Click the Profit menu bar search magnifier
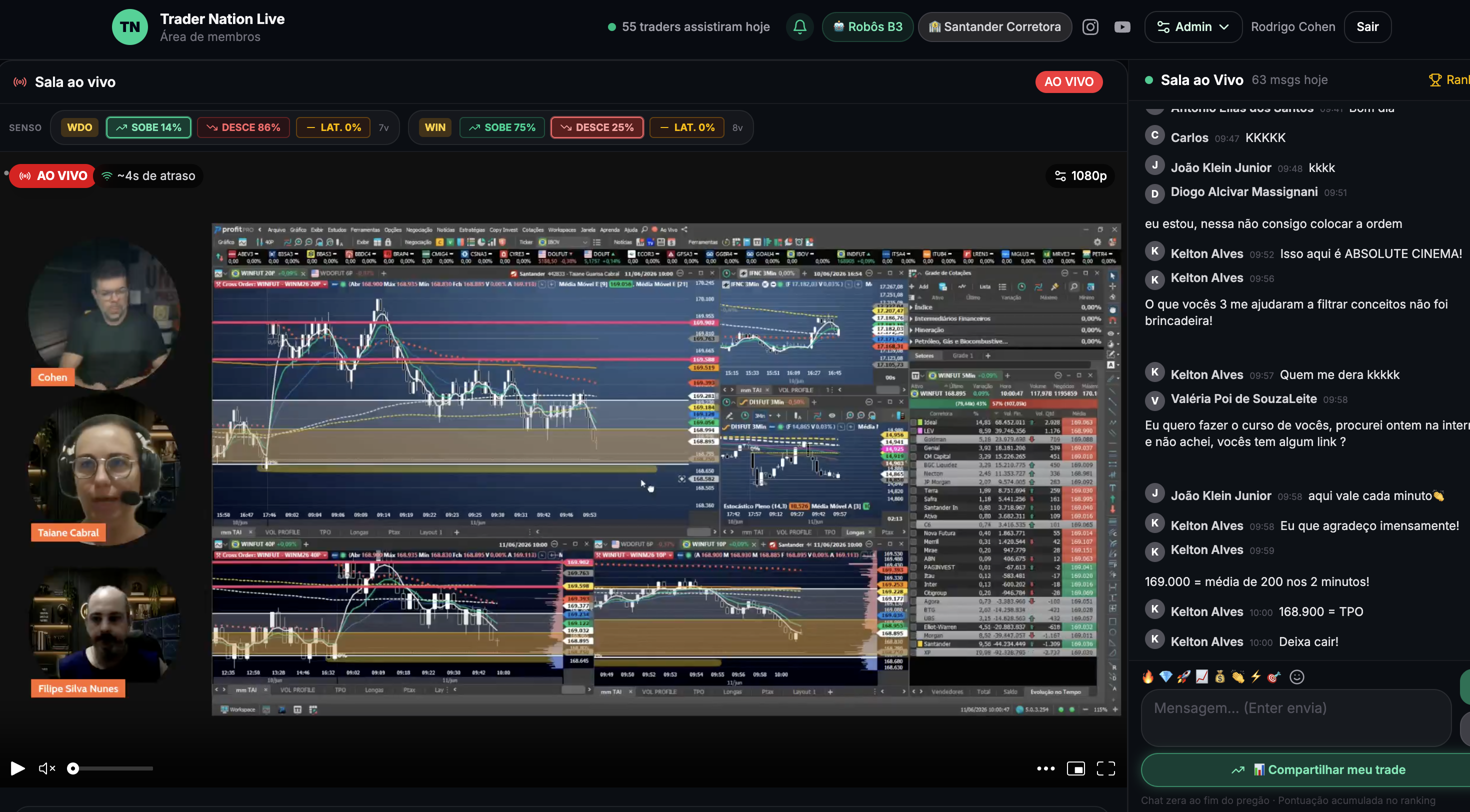This screenshot has width=1470, height=812. tap(644, 230)
